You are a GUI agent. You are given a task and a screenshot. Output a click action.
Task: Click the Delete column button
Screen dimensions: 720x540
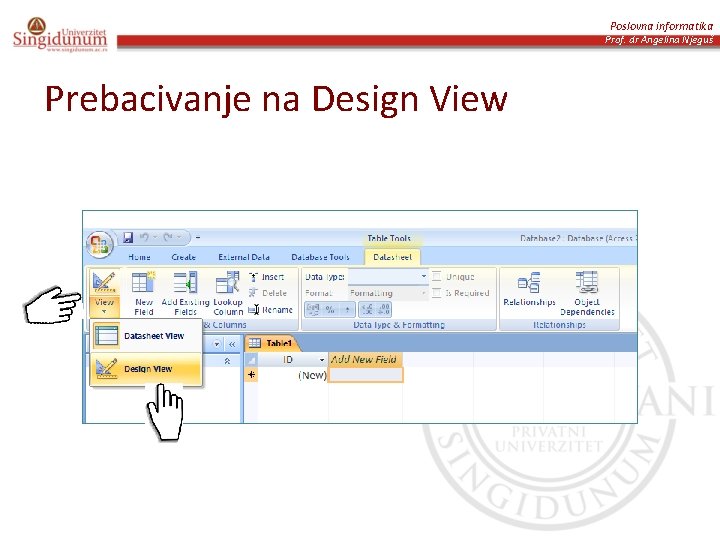tap(268, 293)
